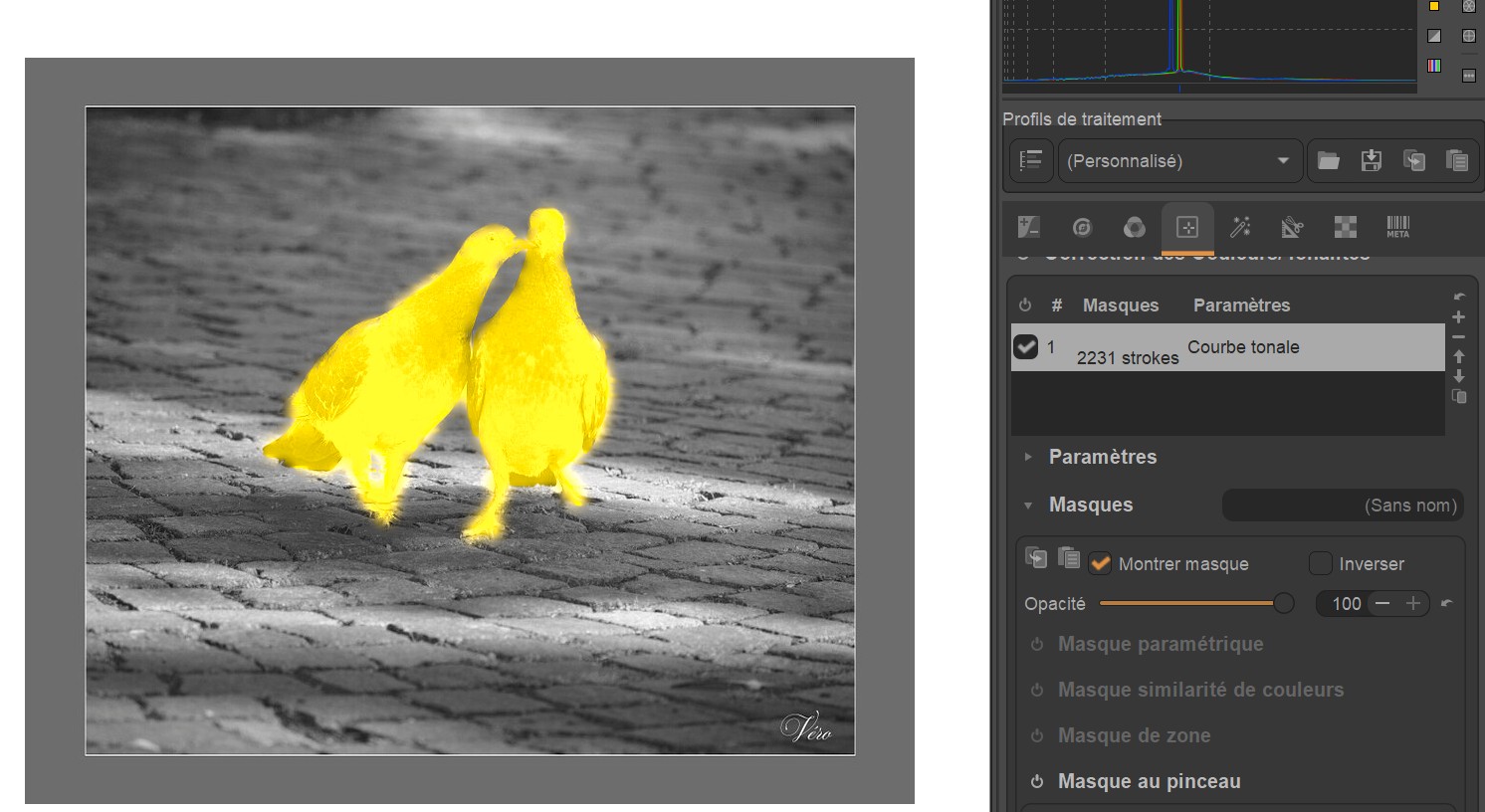Click the load profile folder icon

pyautogui.click(x=1328, y=161)
